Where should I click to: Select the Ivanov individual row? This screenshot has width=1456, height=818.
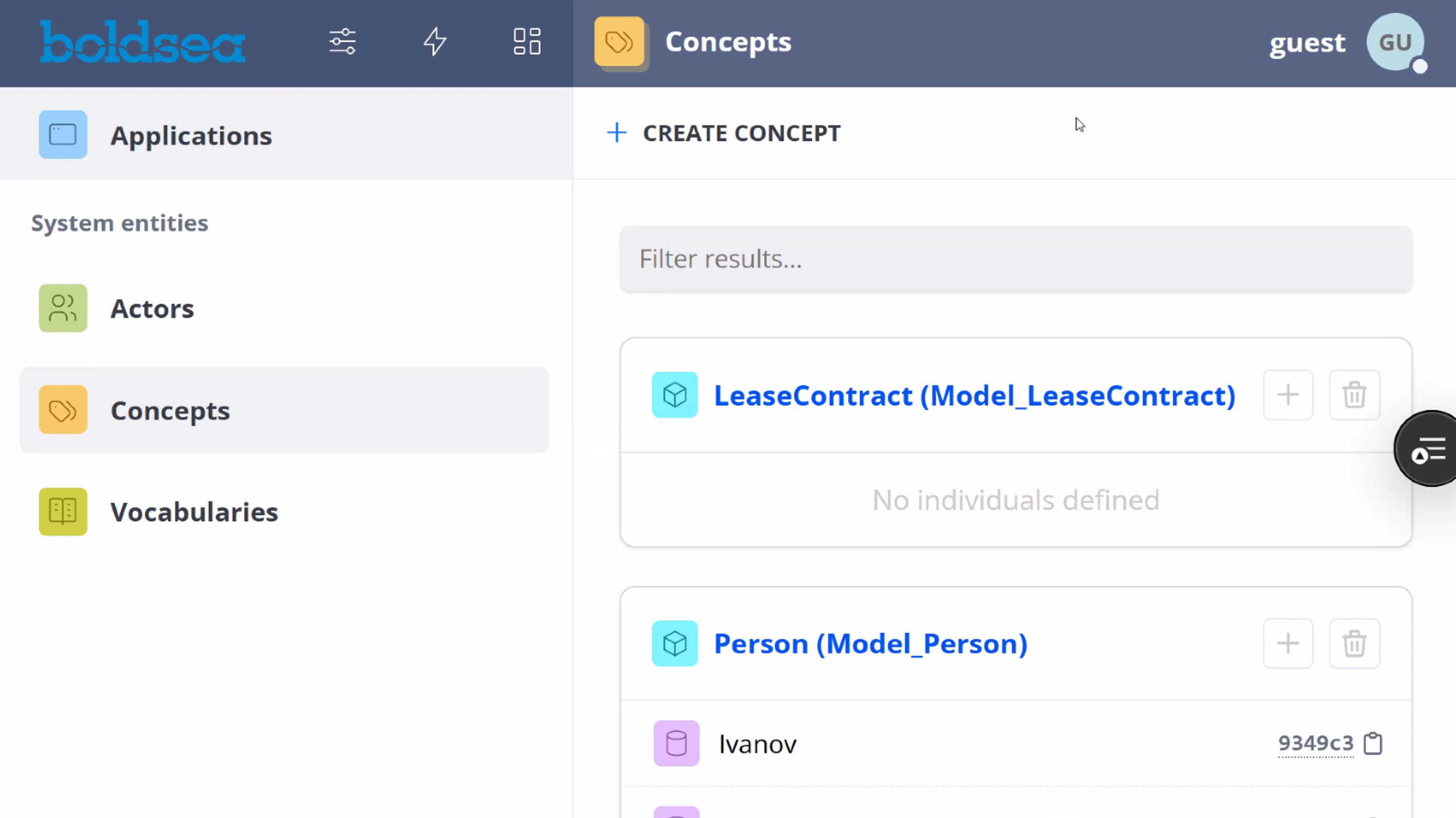click(757, 744)
